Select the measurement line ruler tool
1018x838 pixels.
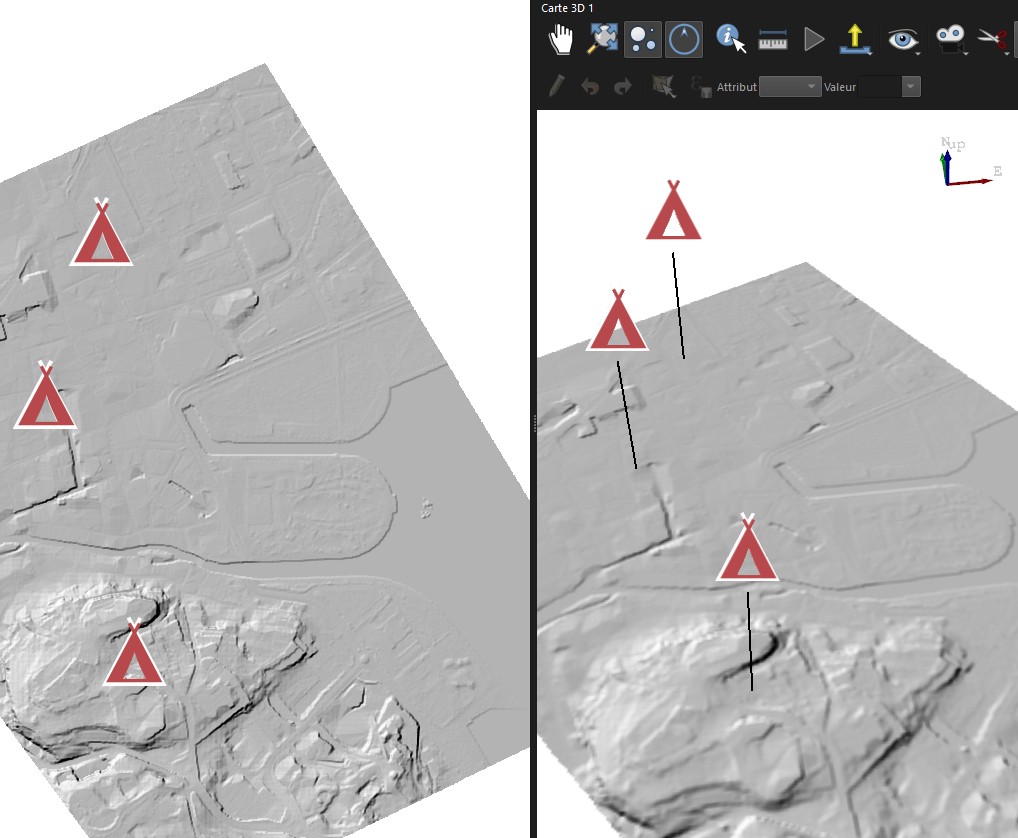tap(773, 41)
